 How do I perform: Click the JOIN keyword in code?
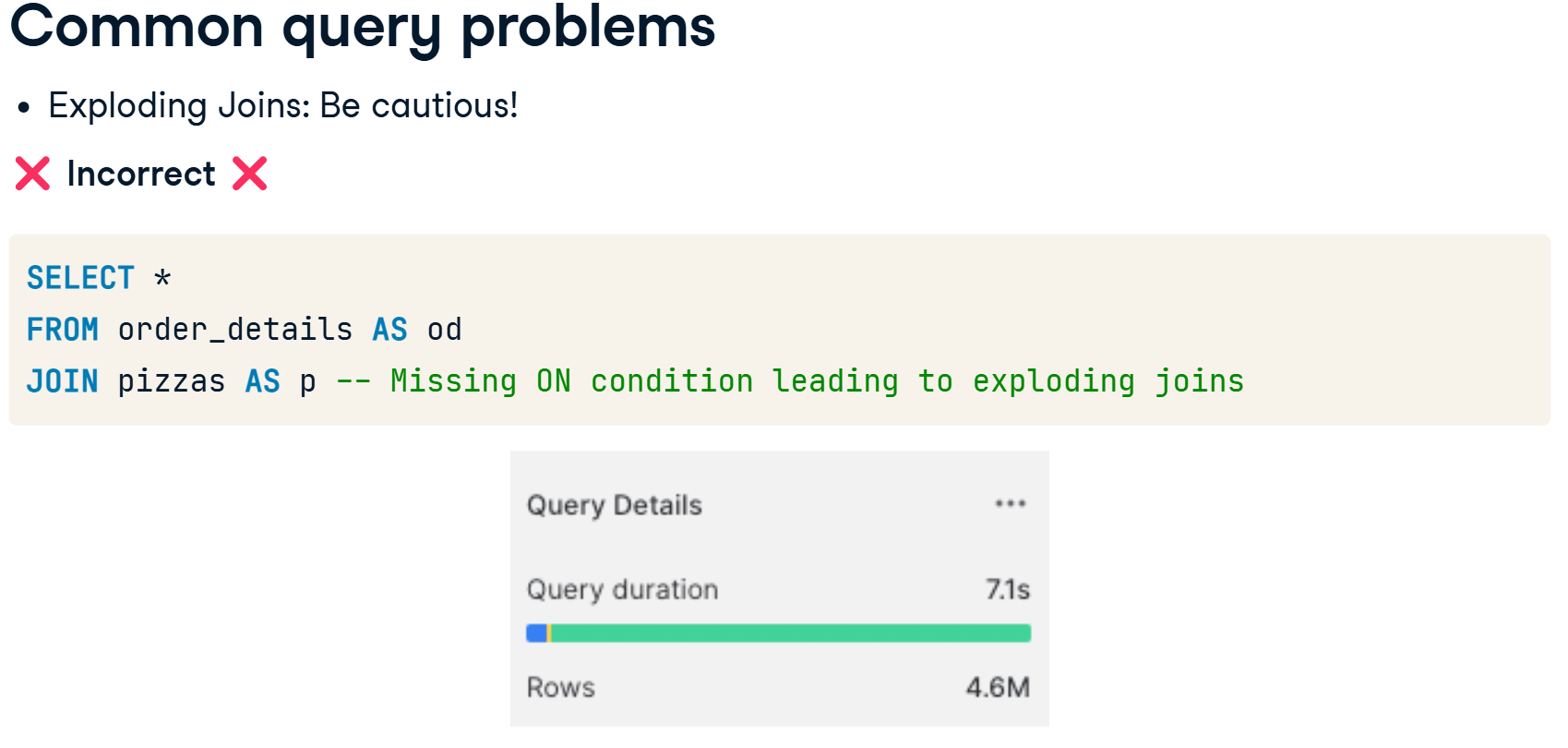point(62,381)
